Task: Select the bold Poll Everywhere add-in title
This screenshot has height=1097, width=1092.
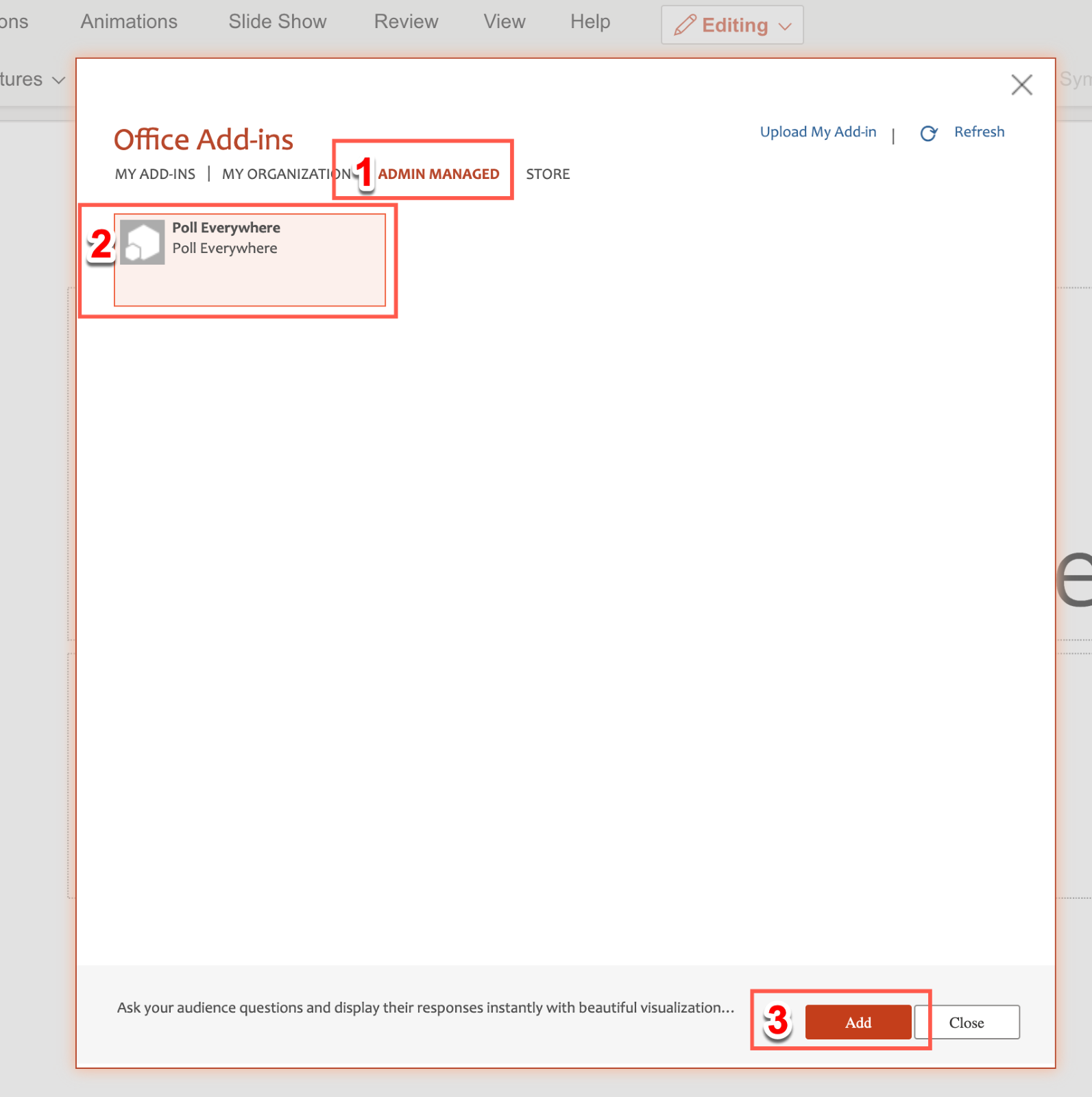Action: [x=226, y=228]
